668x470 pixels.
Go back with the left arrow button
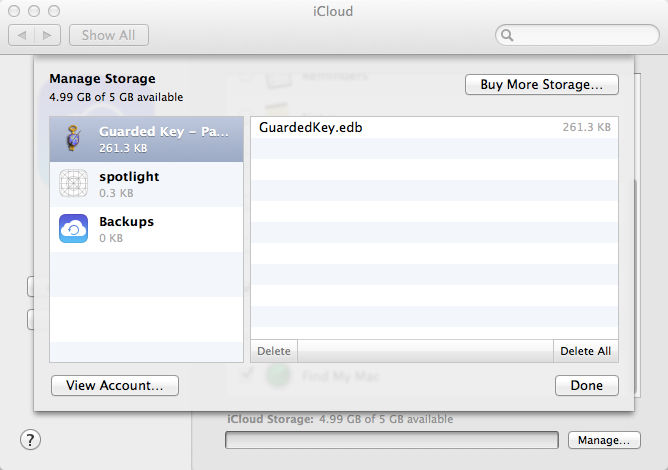(x=22, y=35)
